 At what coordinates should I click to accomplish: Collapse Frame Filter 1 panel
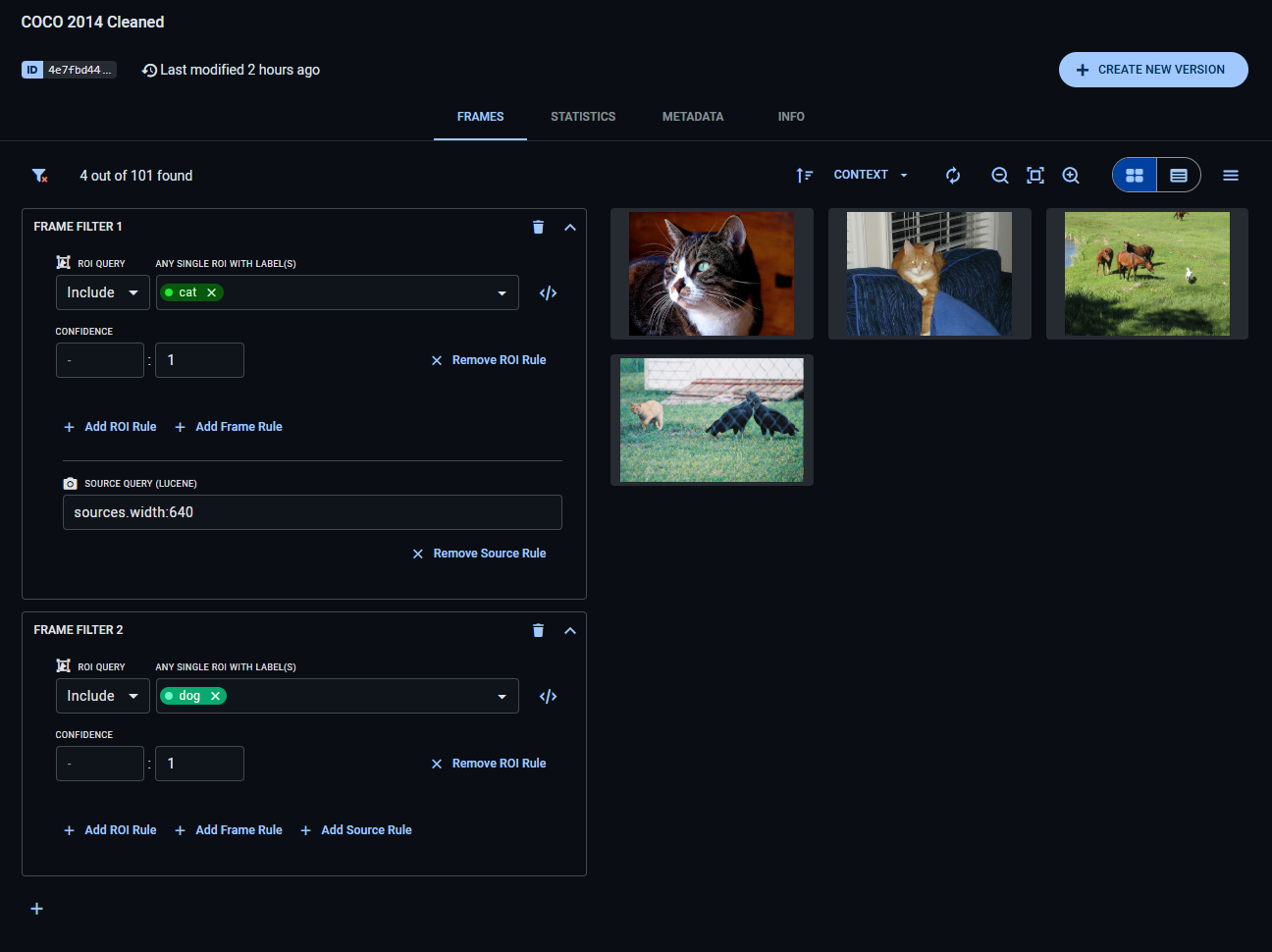[x=570, y=227]
